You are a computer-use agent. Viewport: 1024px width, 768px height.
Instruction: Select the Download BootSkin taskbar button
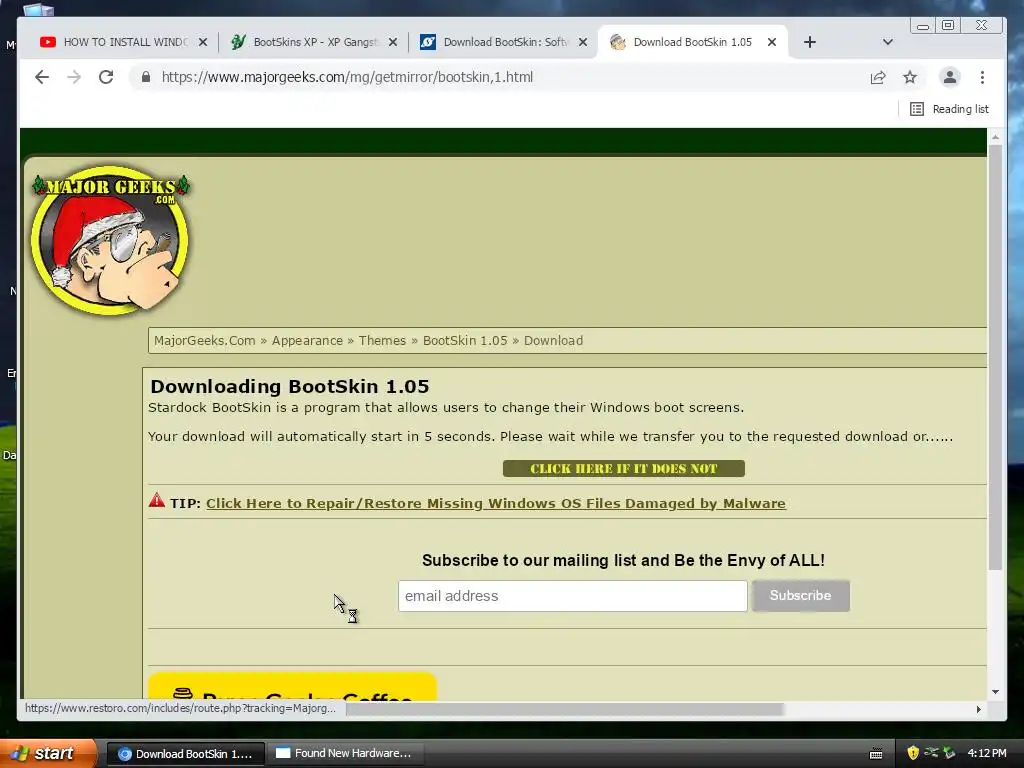[185, 754]
